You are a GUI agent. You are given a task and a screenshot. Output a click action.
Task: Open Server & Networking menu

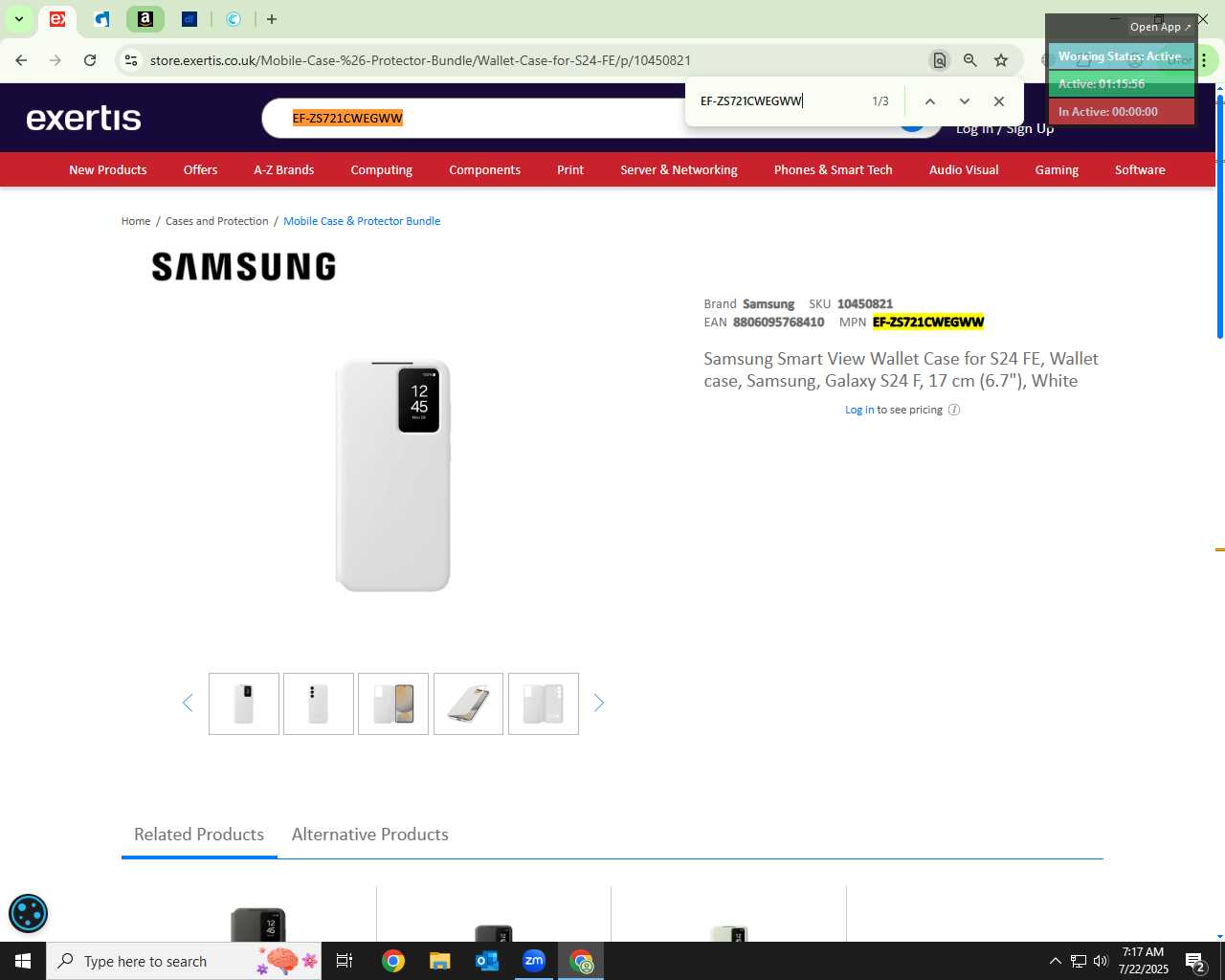(679, 169)
